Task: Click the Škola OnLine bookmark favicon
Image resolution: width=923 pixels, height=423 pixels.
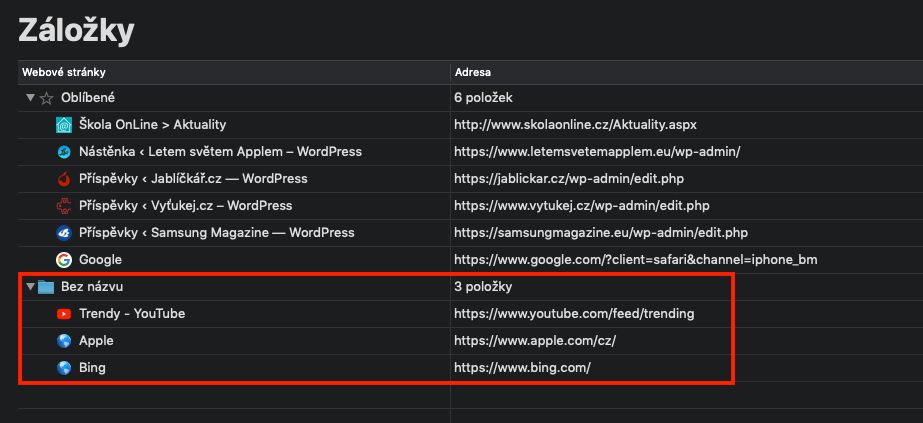Action: tap(64, 125)
